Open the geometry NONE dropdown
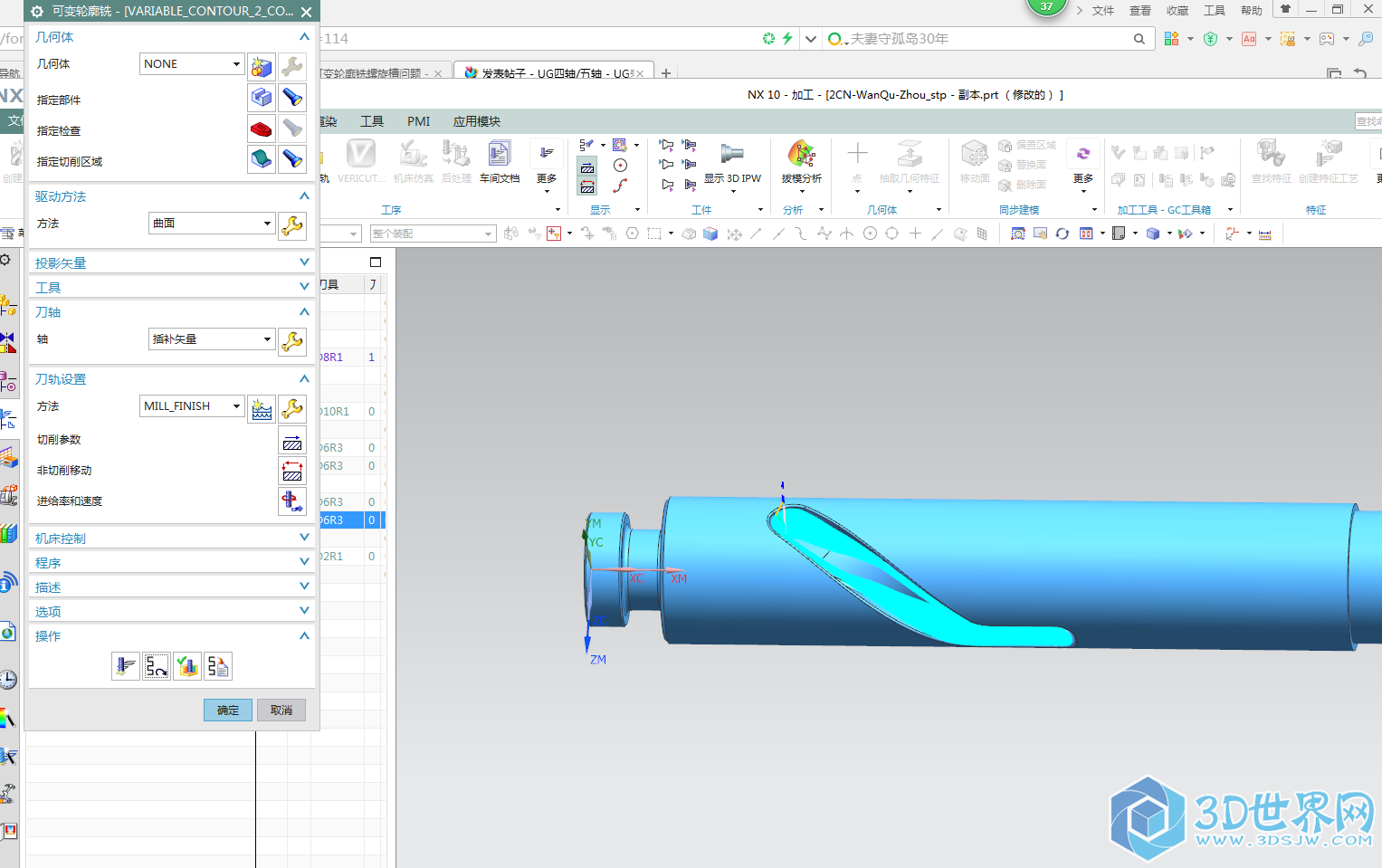1382x868 pixels. coord(192,64)
